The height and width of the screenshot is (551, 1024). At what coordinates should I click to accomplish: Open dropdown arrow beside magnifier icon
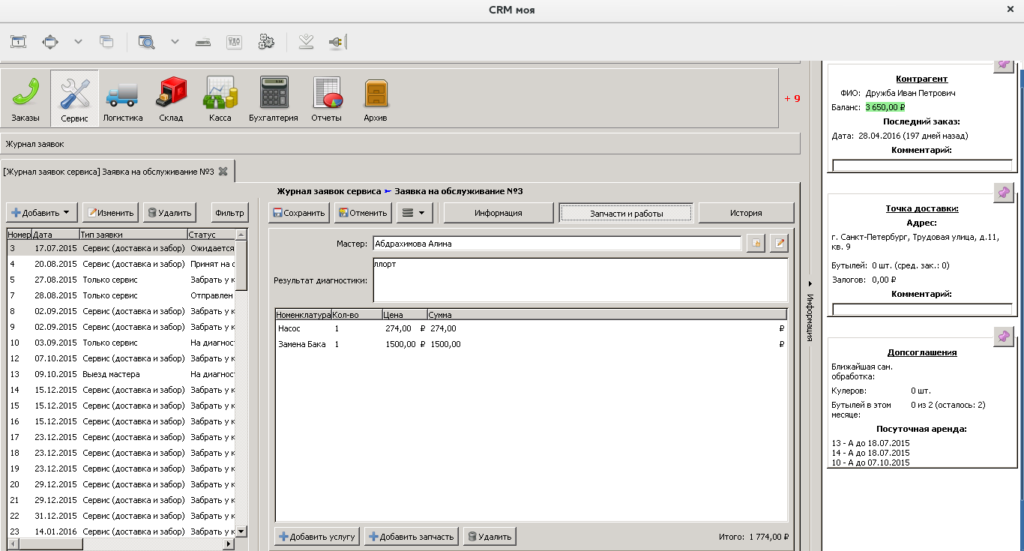point(174,42)
